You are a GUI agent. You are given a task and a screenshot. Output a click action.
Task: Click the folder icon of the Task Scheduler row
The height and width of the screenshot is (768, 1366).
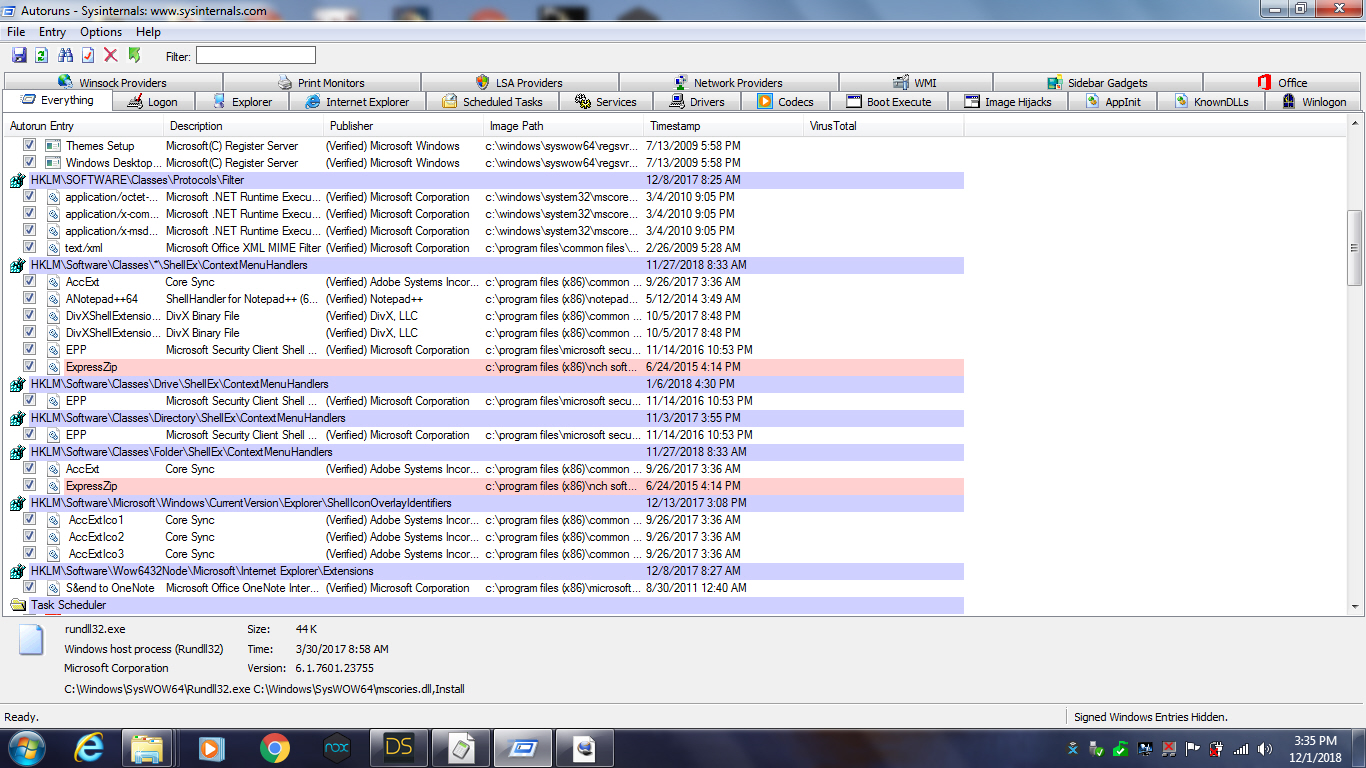(17, 605)
